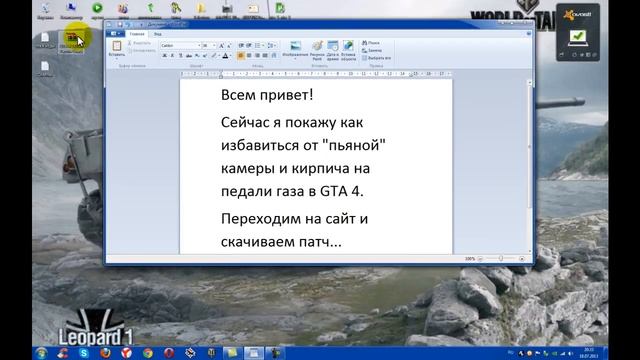Click Select all (Выбрать все)

coord(376,58)
